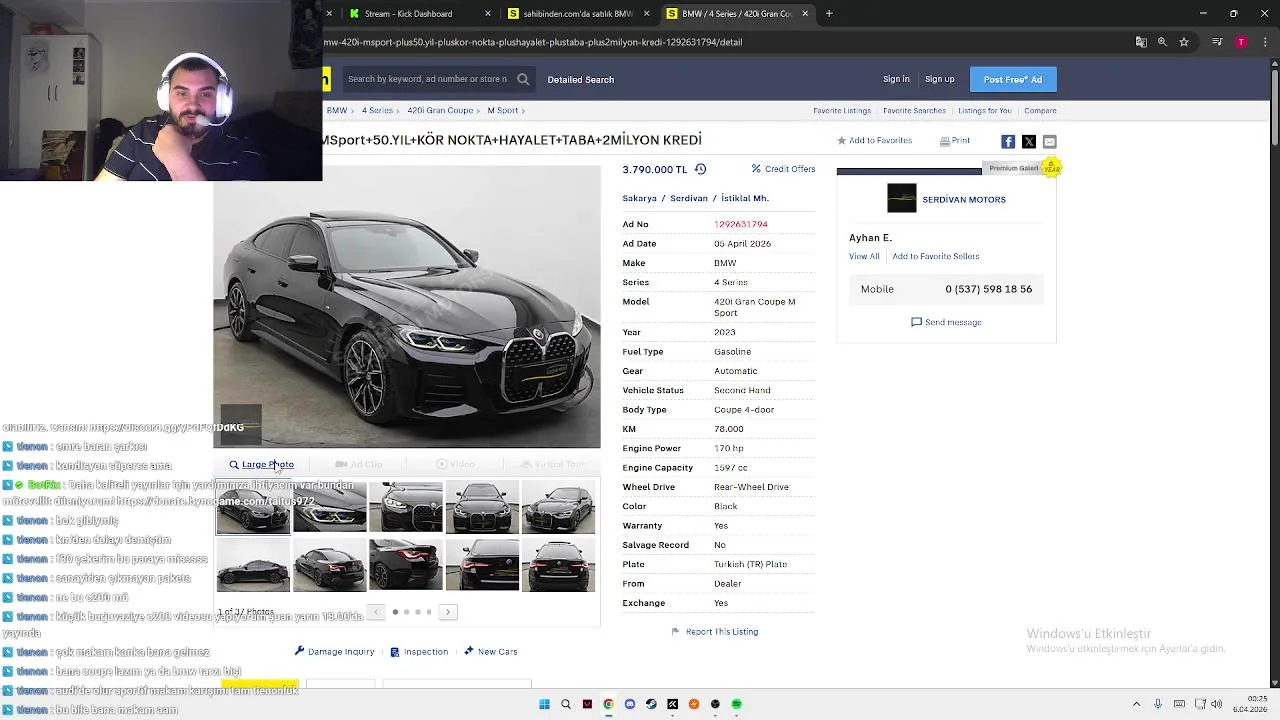Click Serdivan district location link
The height and width of the screenshot is (720, 1280).
click(689, 199)
